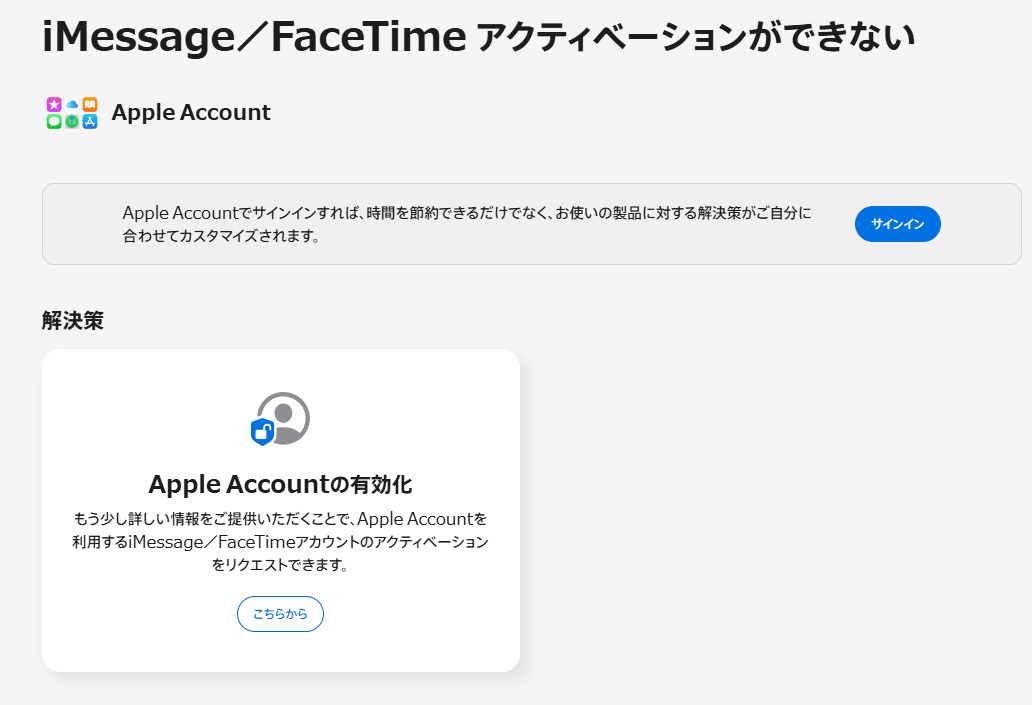Click the blue App Store icon
The height and width of the screenshot is (705, 1032).
[x=90, y=121]
